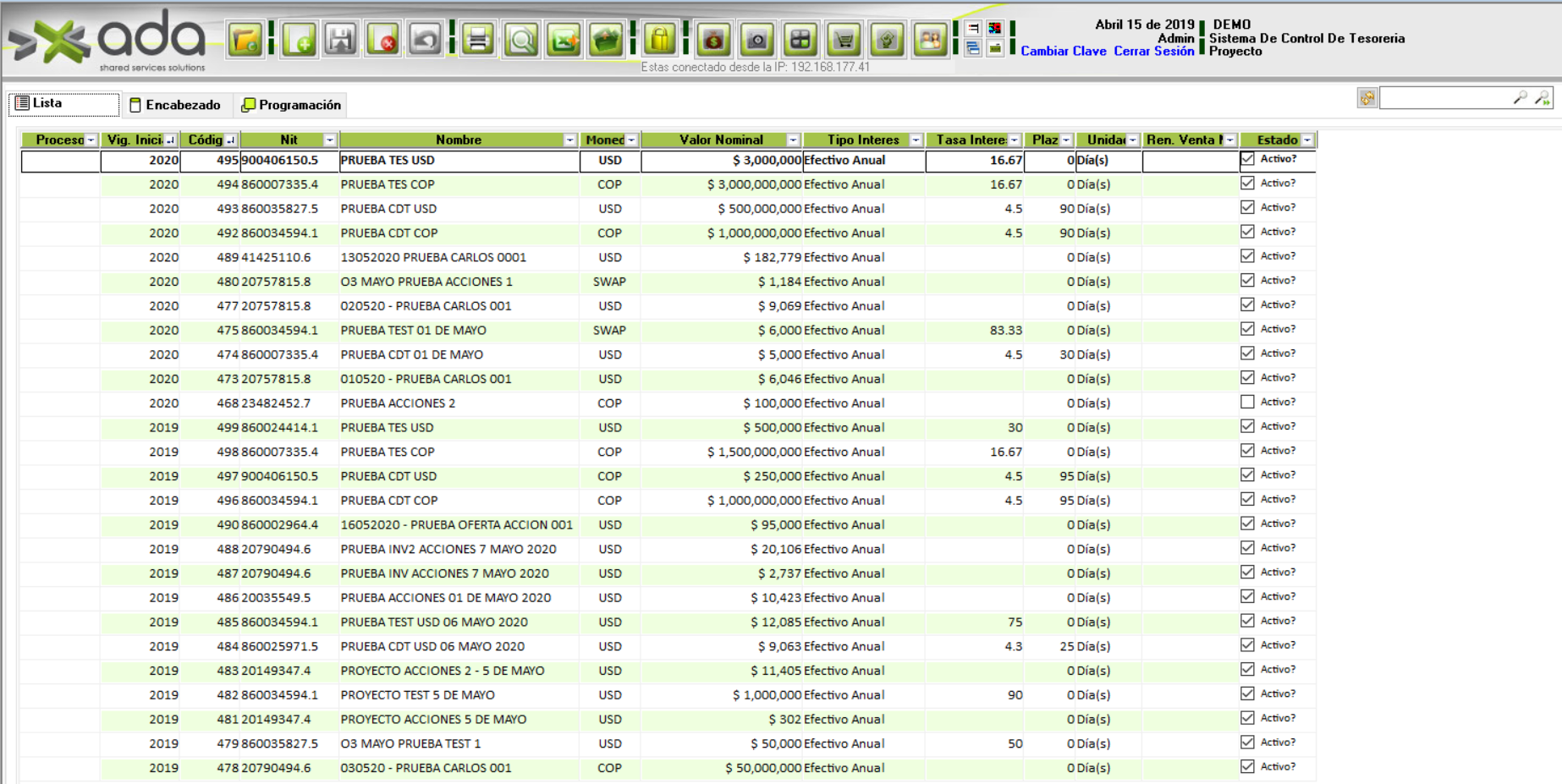Viewport: 1562px width, 784px height.
Task: Click the Cambiar Clave link
Action: tap(1063, 52)
